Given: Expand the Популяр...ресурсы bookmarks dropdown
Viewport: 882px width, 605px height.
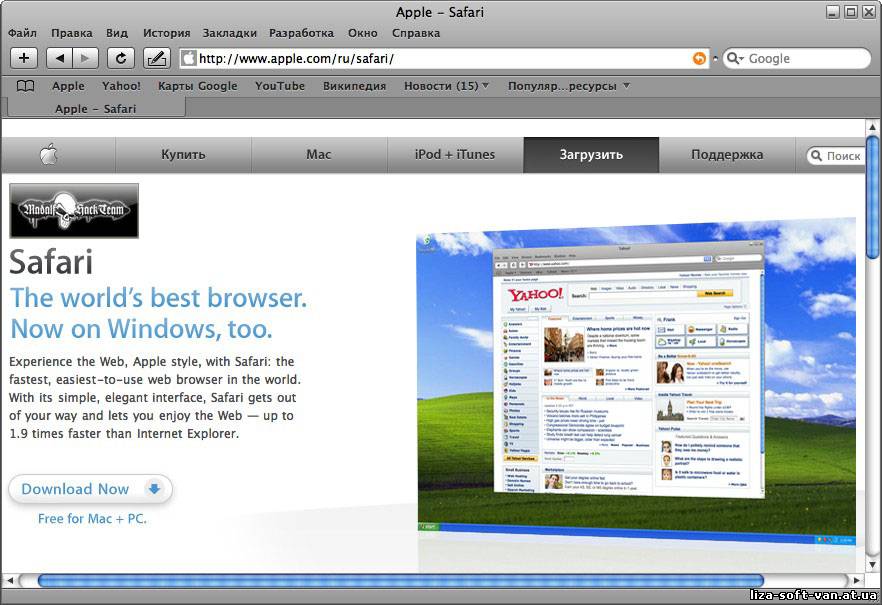Looking at the screenshot, I should pos(569,86).
